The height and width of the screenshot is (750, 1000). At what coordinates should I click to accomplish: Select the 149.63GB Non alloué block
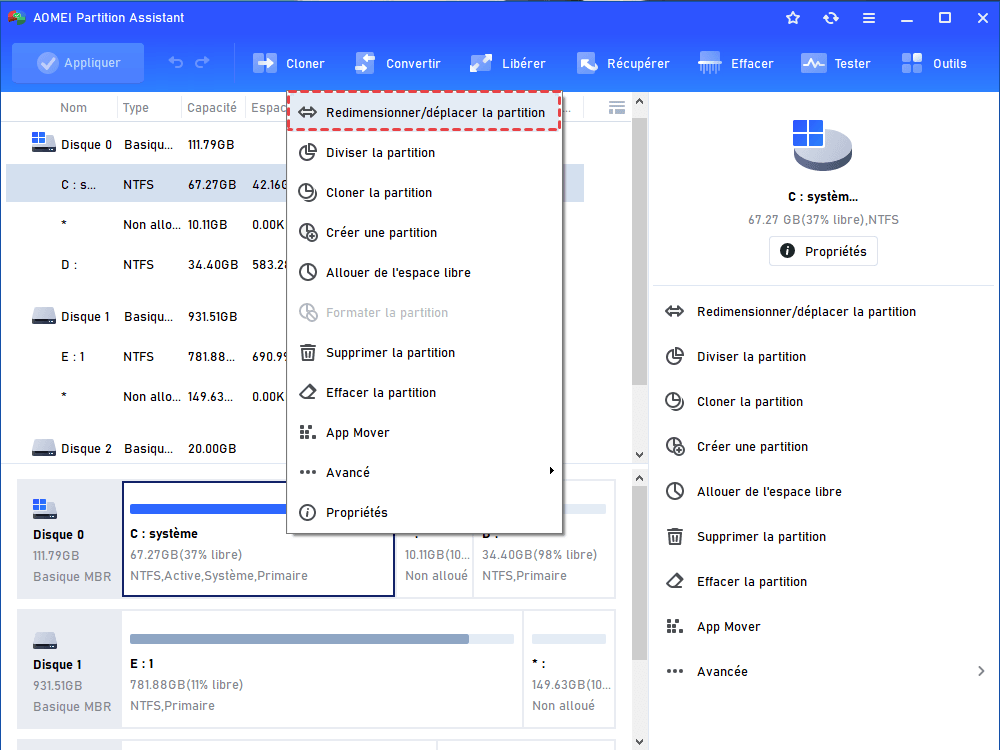[569, 669]
